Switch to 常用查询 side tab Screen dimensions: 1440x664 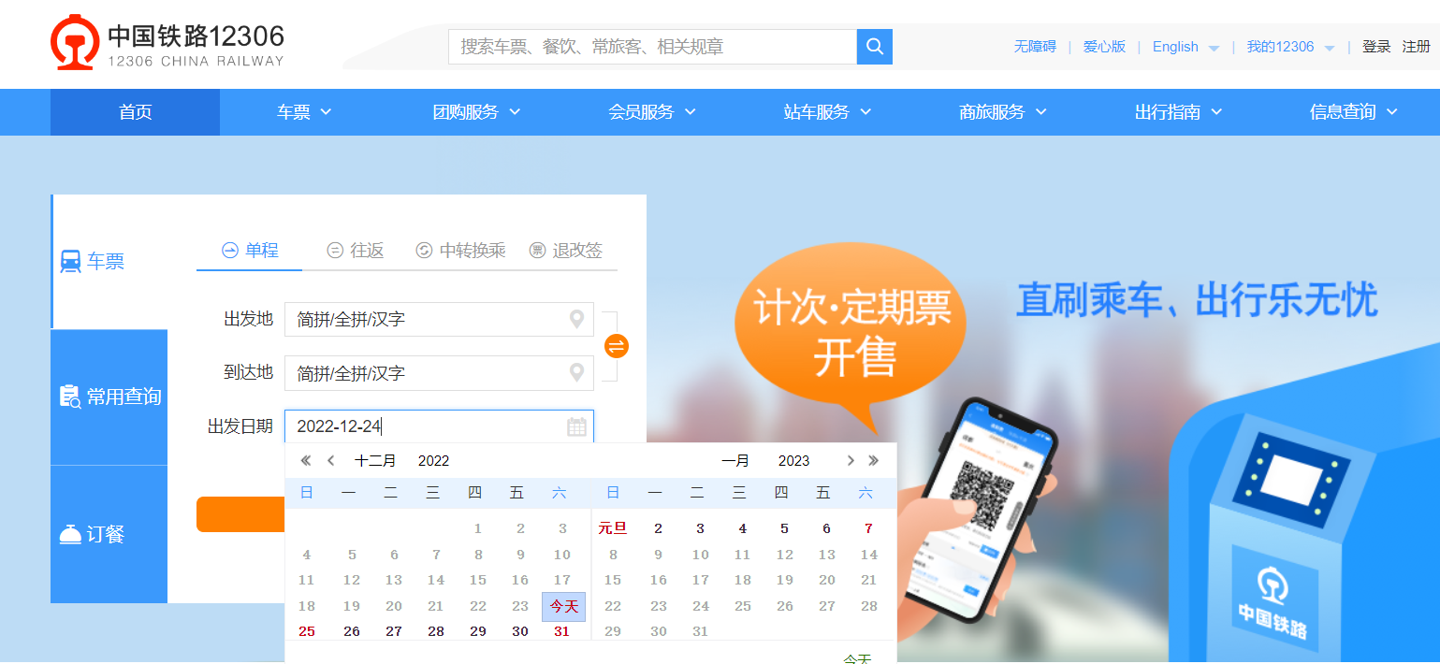tap(110, 397)
